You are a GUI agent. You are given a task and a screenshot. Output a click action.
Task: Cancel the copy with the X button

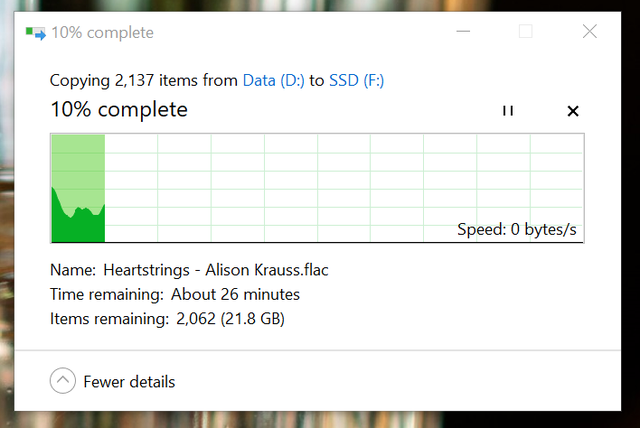point(573,111)
